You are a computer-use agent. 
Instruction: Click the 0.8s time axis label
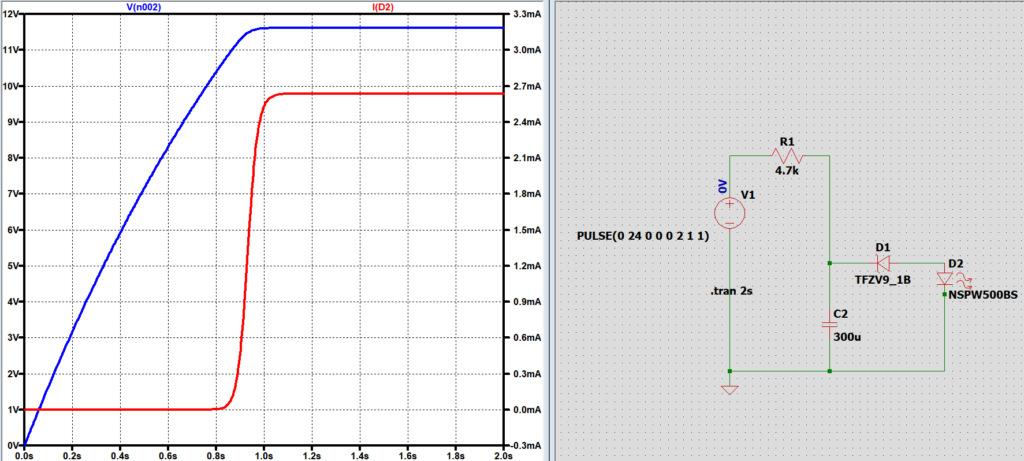point(216,454)
